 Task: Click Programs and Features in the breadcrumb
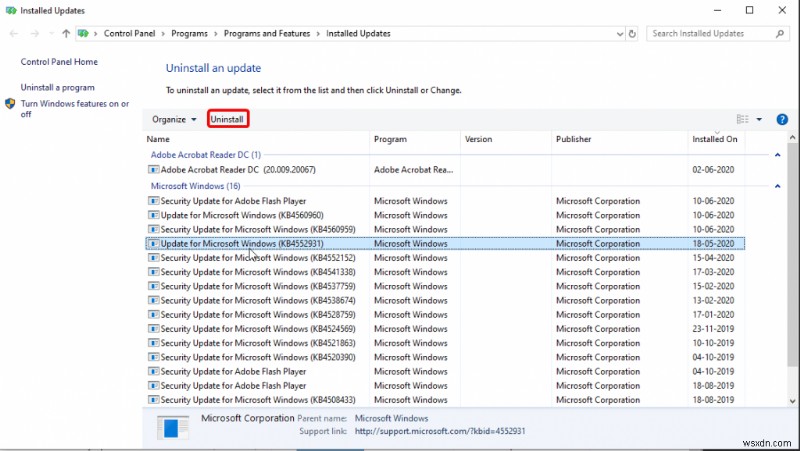pyautogui.click(x=267, y=34)
